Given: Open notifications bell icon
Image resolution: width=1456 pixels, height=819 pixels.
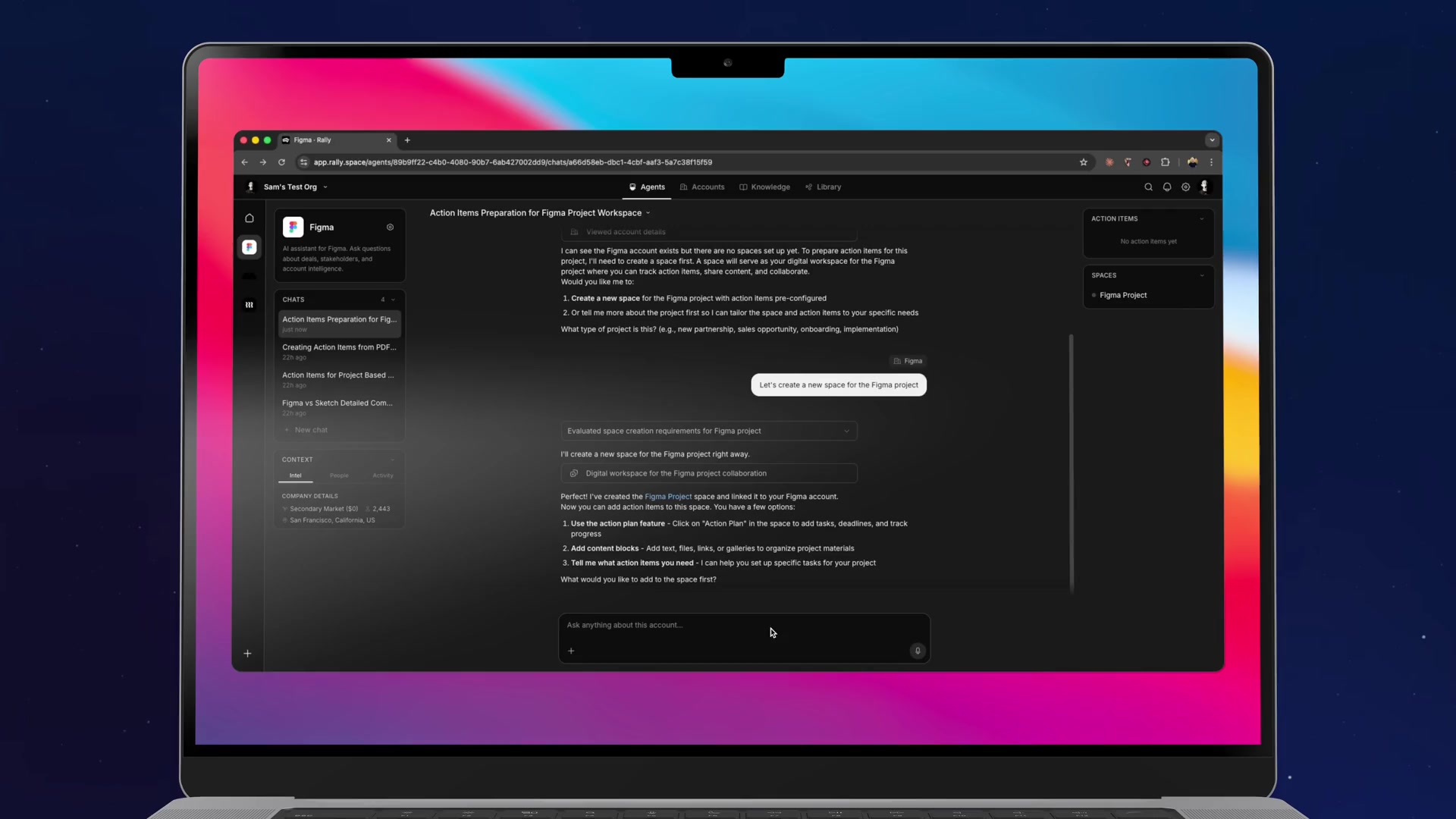Looking at the screenshot, I should point(1167,187).
